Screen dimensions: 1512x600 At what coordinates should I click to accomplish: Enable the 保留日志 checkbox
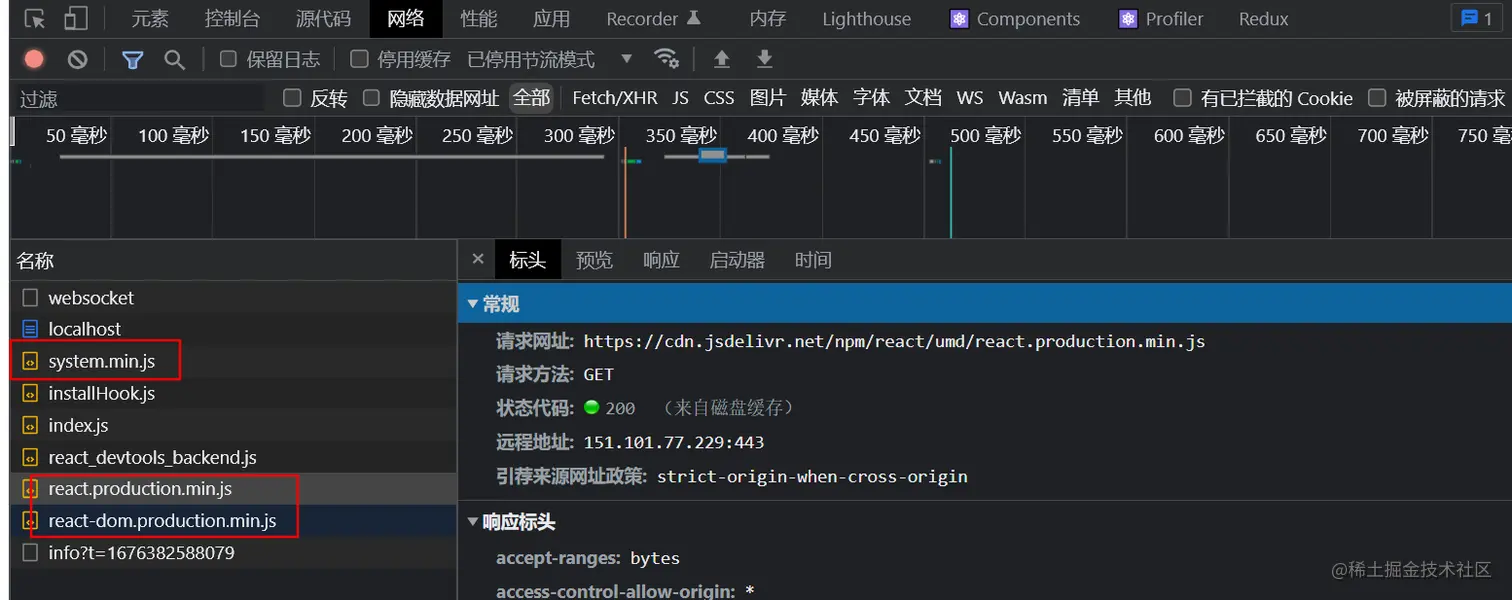coord(229,60)
